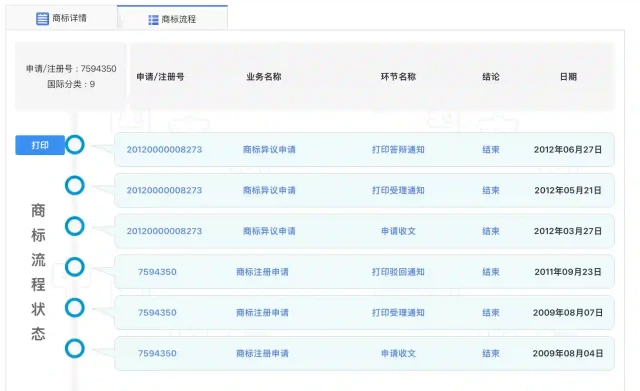Click 商标注册申请 in the 2011年09月23日 row

click(262, 272)
